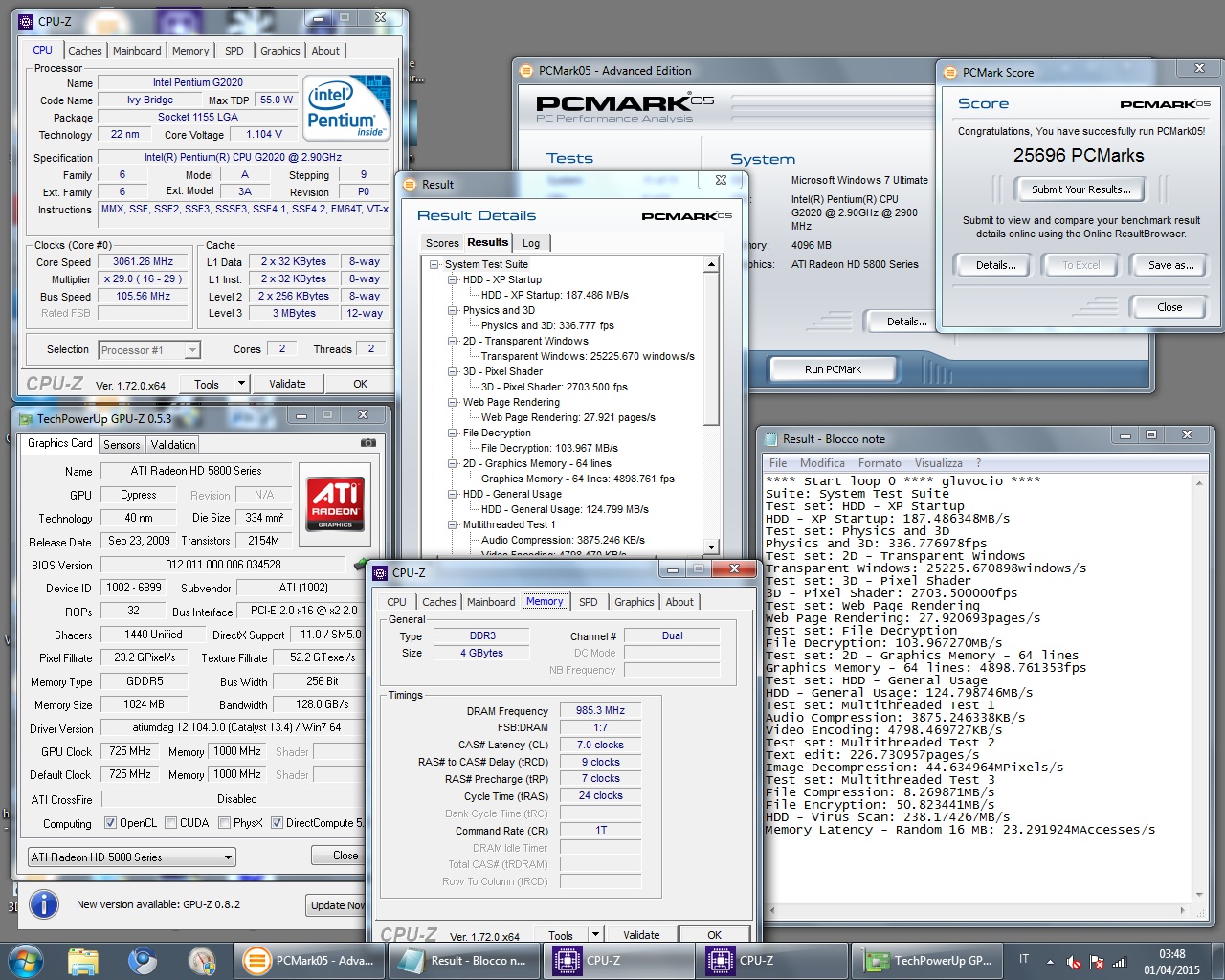
Task: Open the Tools dropdown arrow in top CPU-Z
Action: (241, 384)
